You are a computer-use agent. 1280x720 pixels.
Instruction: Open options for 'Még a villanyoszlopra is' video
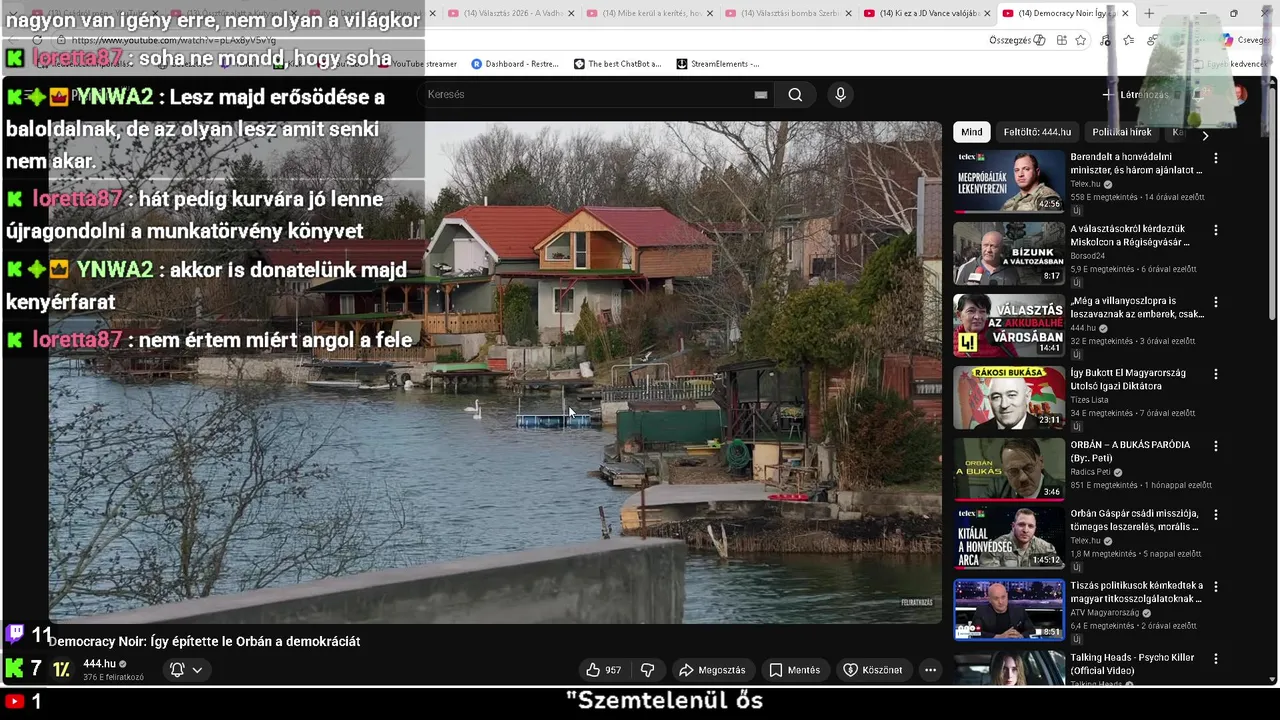coord(1216,302)
